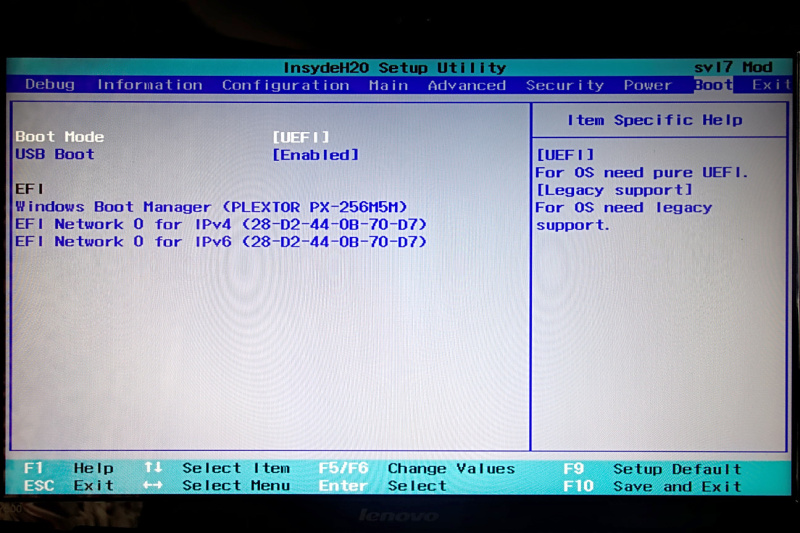Click the InsydeH20 Setup Utility title
This screenshot has height=533, width=800.
click(394, 67)
